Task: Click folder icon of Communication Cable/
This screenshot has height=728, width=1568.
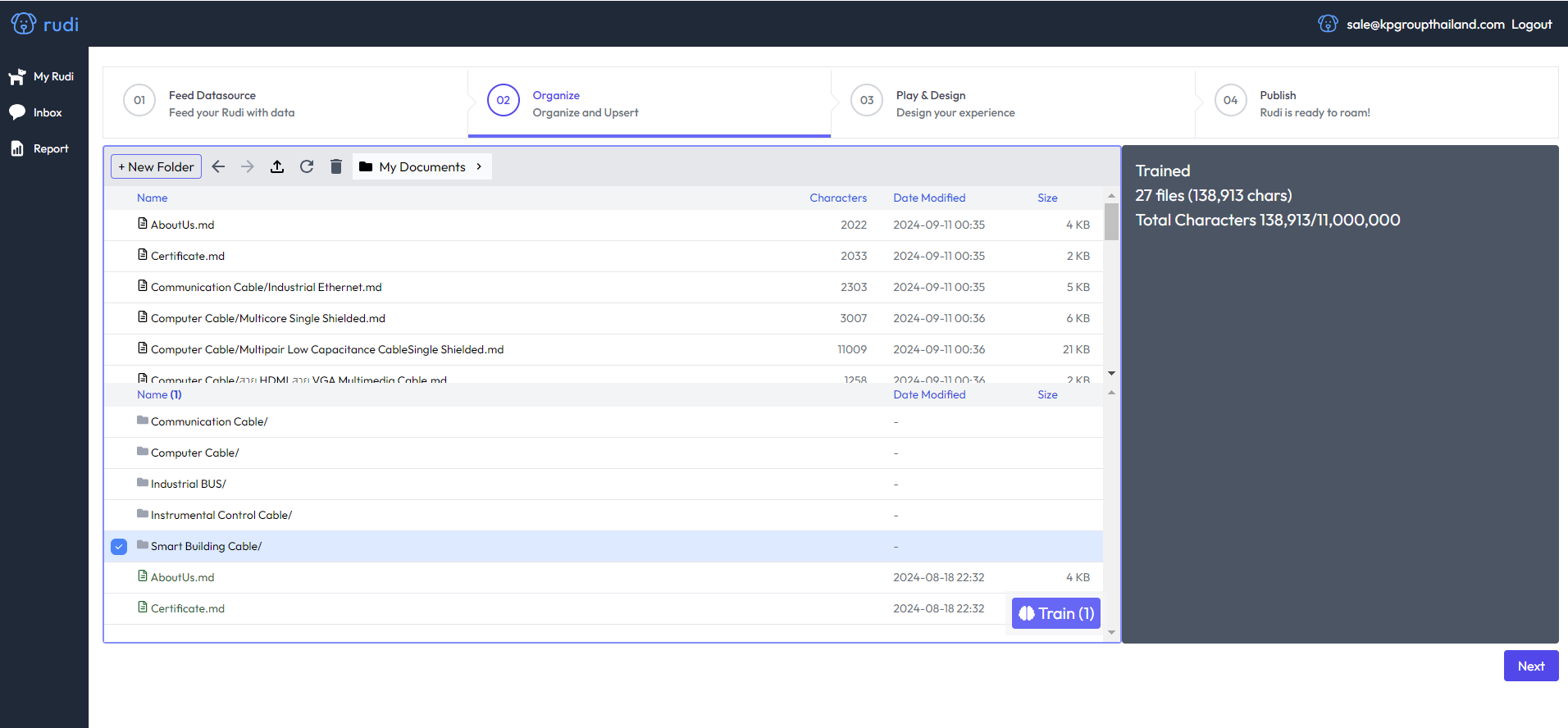Action: (x=143, y=420)
